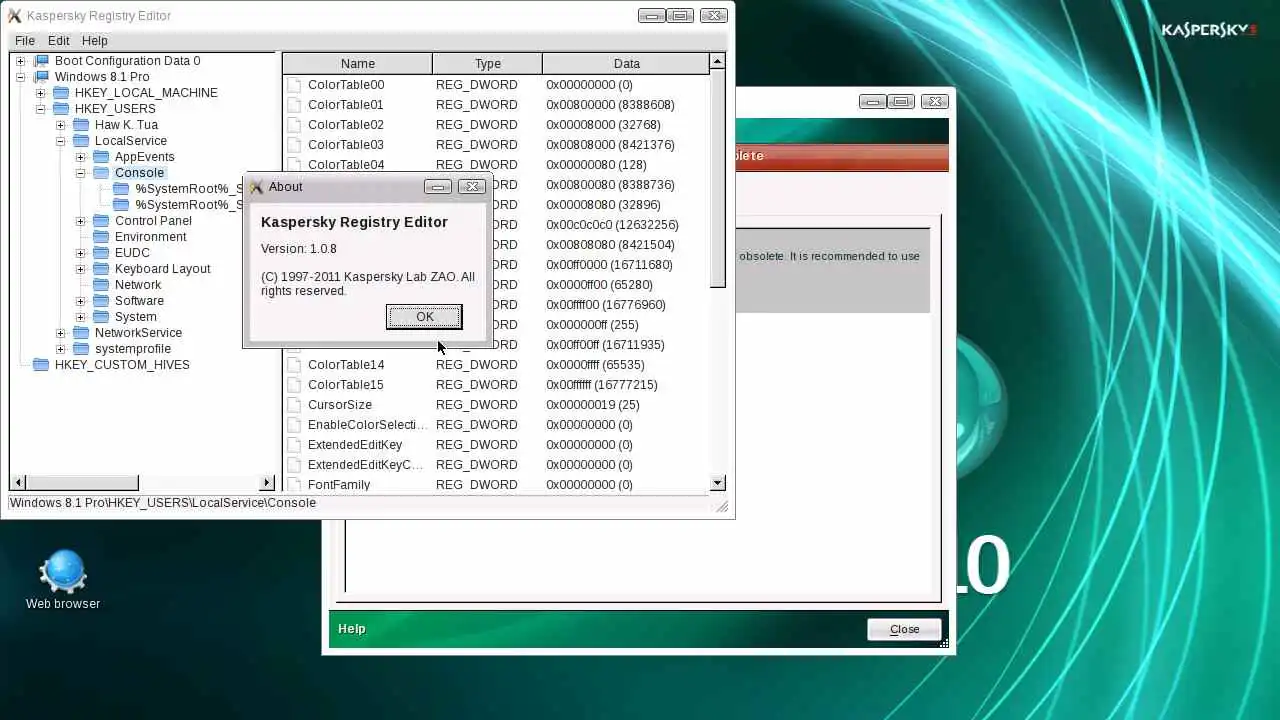Expand the Keyboard Layout tree node

point(80,269)
